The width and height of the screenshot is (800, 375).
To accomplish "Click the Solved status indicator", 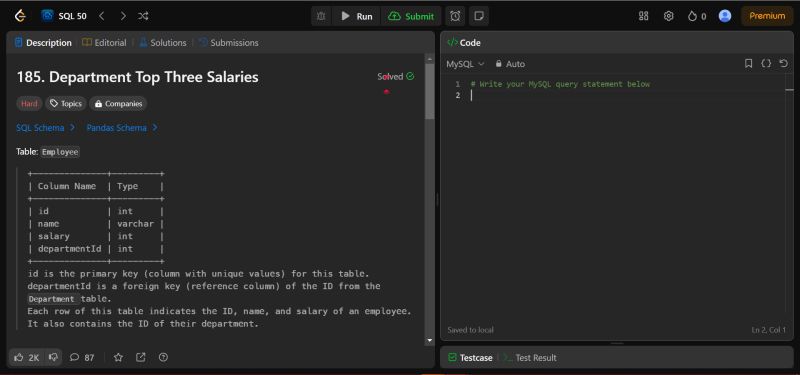I will click(395, 77).
